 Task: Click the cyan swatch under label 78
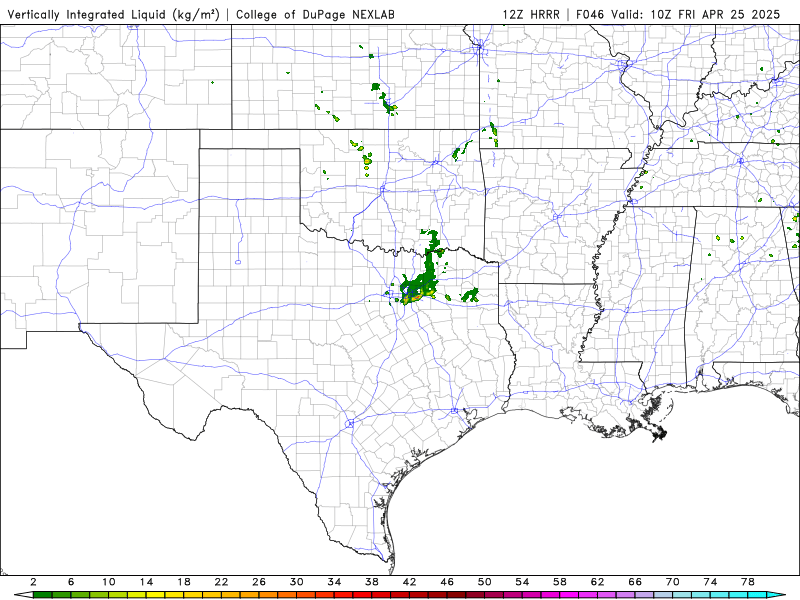pyautogui.click(x=757, y=595)
